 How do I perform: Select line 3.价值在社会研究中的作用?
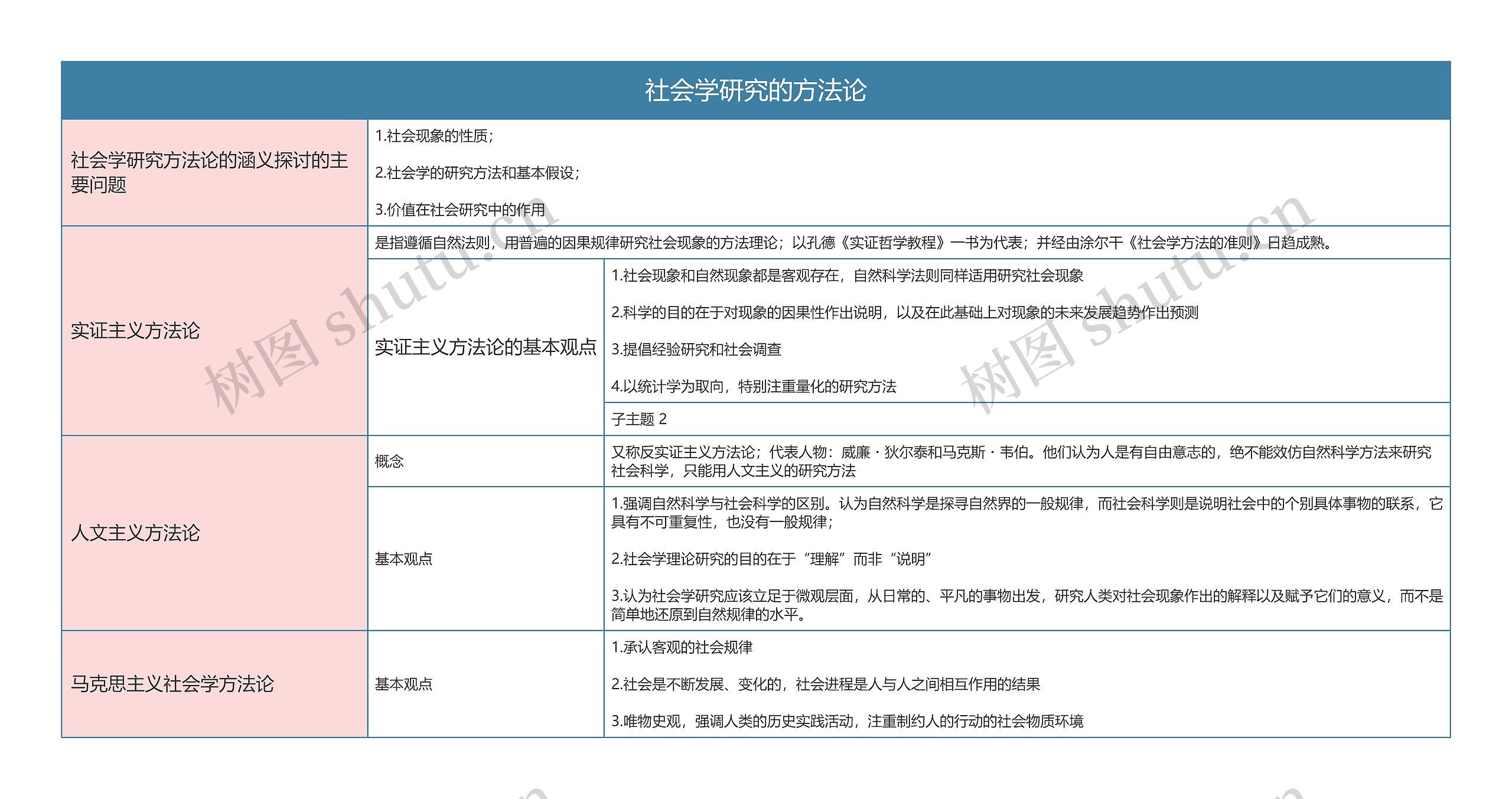pos(460,210)
